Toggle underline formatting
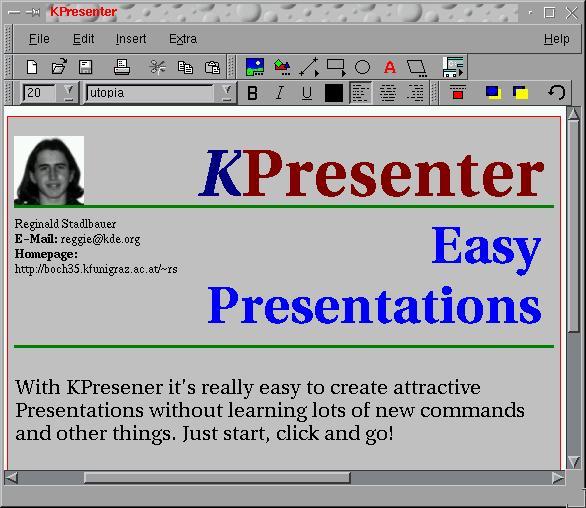 (307, 93)
